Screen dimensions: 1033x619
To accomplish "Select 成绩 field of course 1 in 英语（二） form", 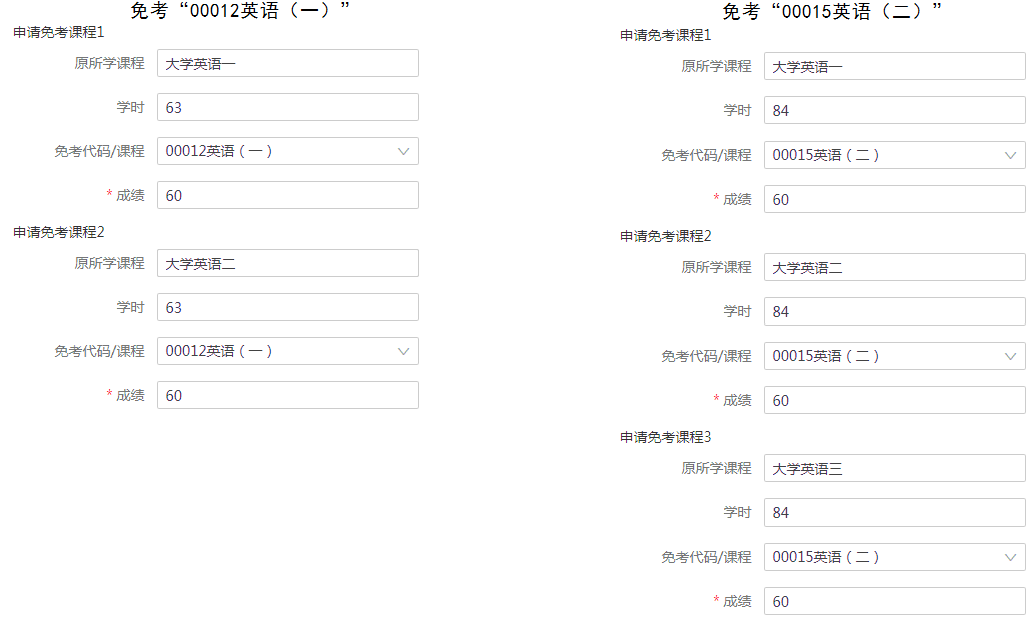I will click(x=894, y=199).
